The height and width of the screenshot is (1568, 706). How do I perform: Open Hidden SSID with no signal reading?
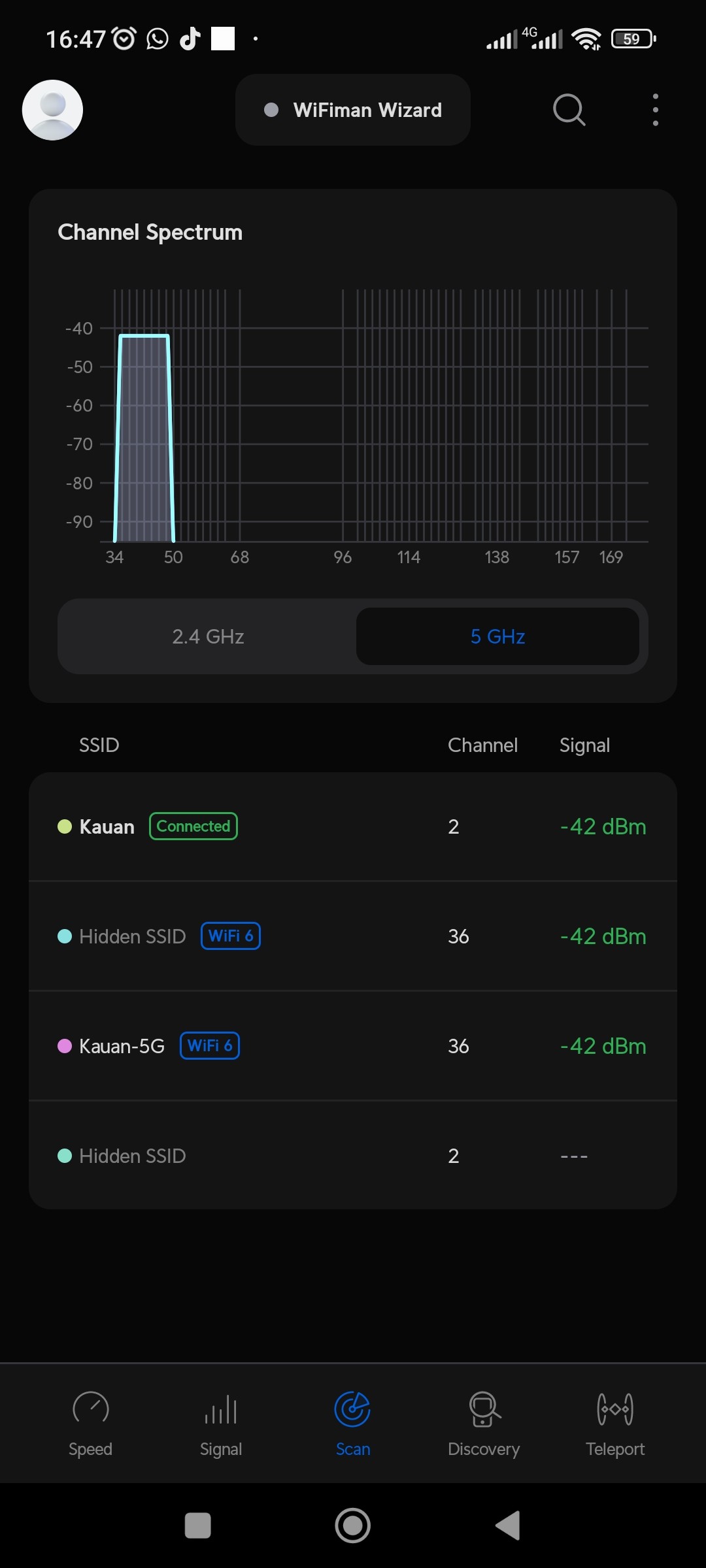click(x=353, y=1156)
